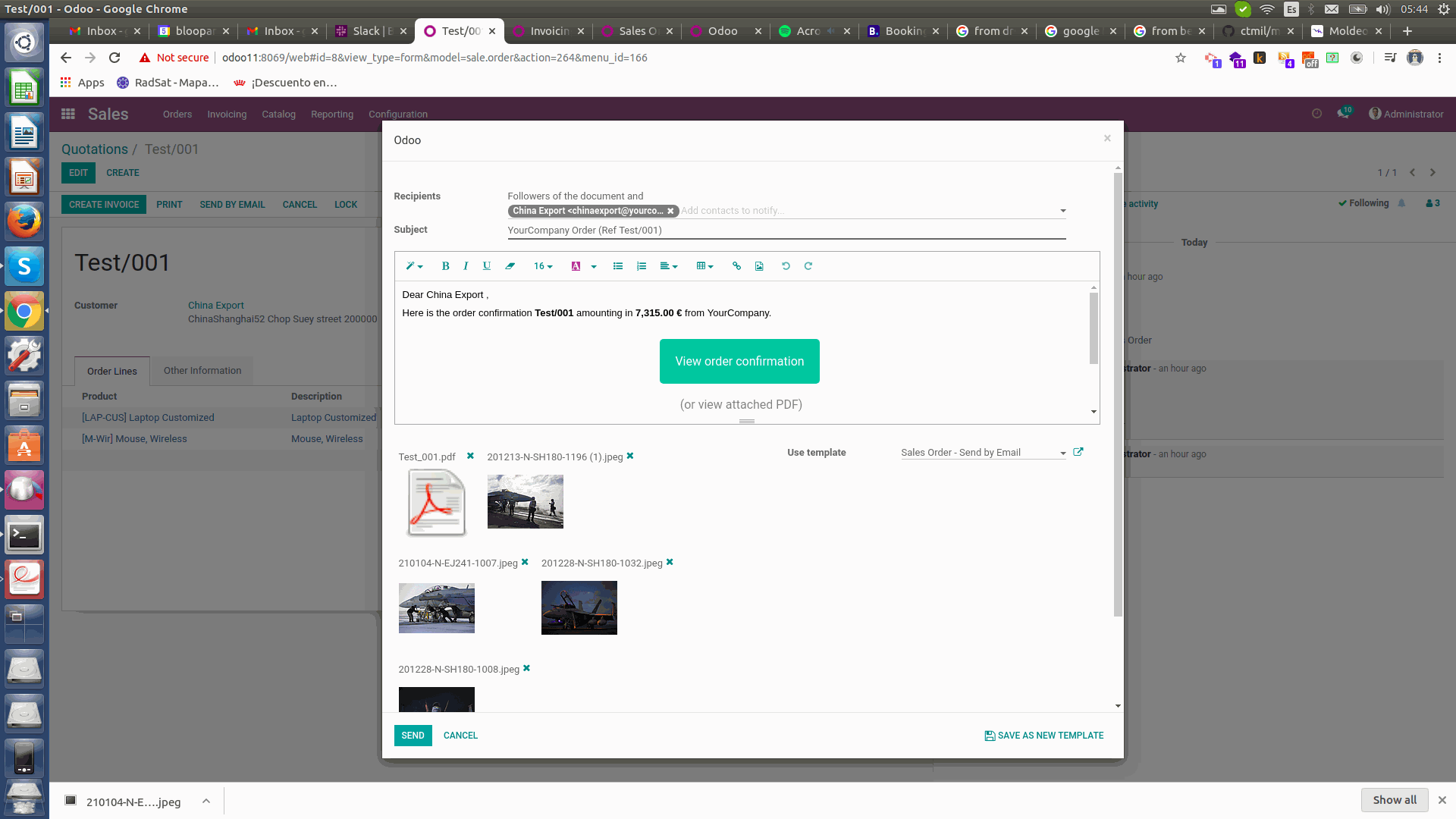Viewport: 1456px width, 819px height.
Task: Apply the magenta font color swatch
Action: click(x=576, y=266)
